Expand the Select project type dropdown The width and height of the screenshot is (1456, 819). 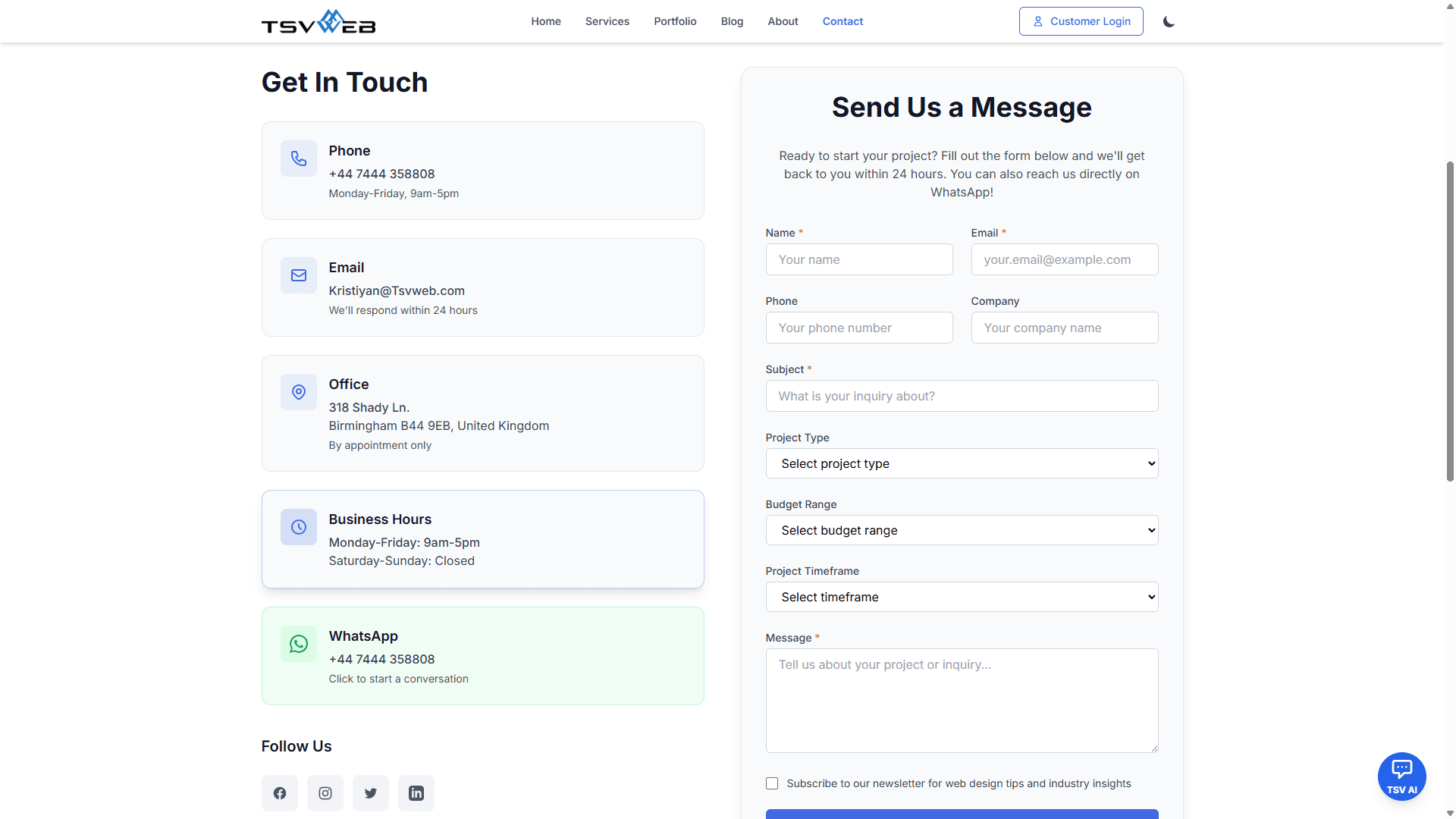click(x=962, y=463)
